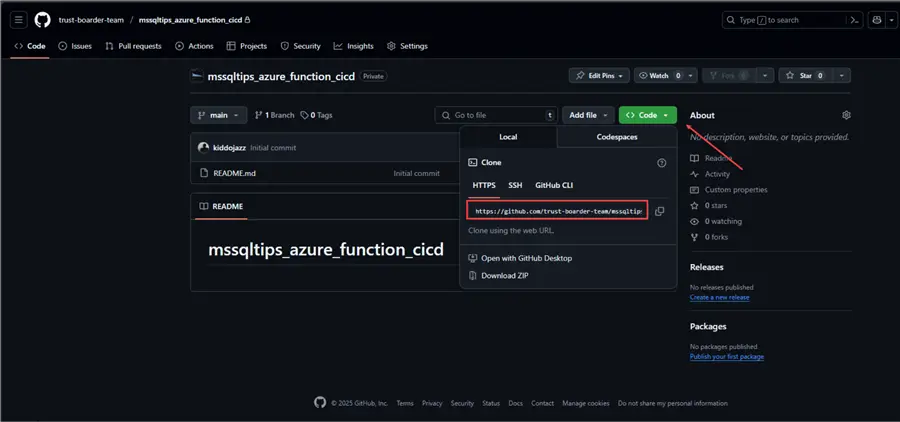Expand the Add file dropdown
Screen dimensions: 900x422
588,115
